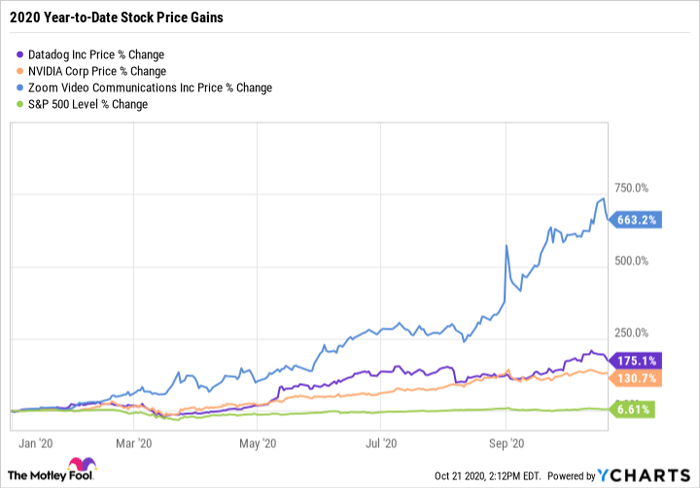
Task: Select the NVIDIA Corp Price % Change label
Action: coord(96,71)
